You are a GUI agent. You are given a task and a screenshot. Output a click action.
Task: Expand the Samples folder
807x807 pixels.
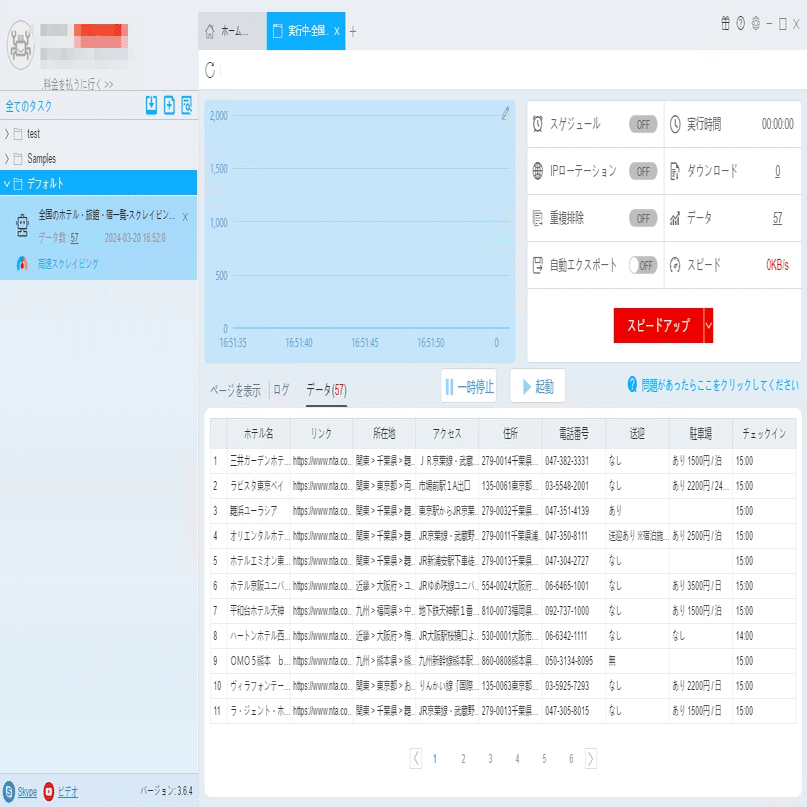point(7,159)
